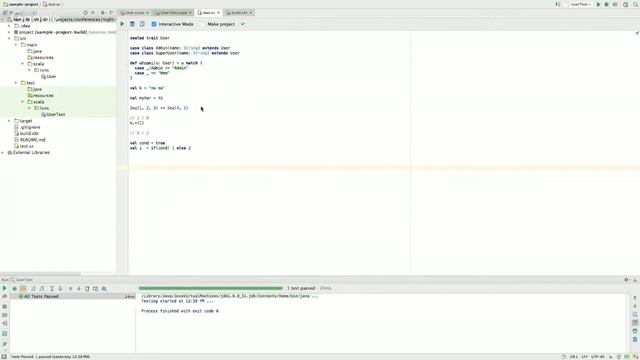Image resolution: width=640 pixels, height=360 pixels.
Task: Click up-arrow icon beside console output
Action: coord(635,298)
